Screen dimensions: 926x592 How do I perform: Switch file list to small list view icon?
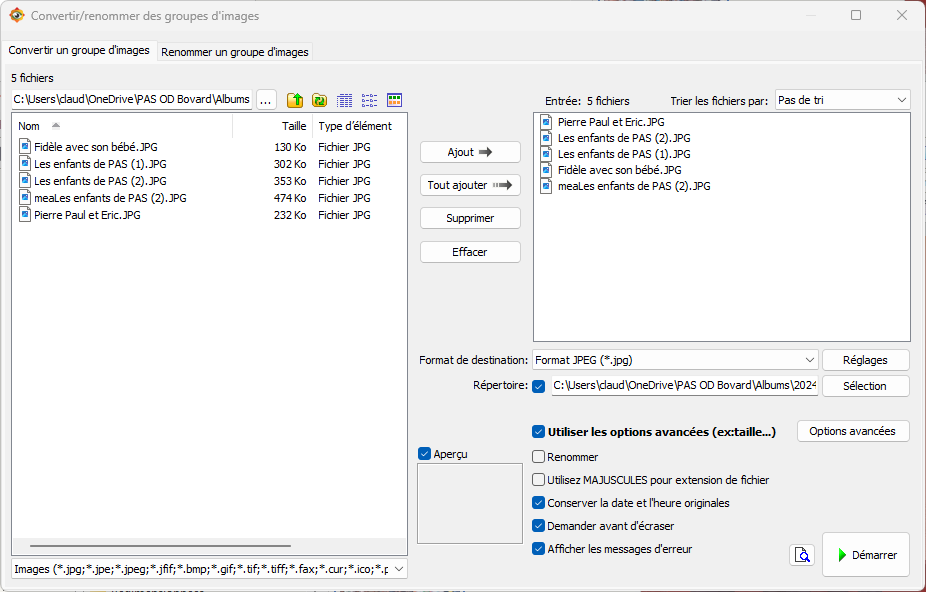[370, 100]
